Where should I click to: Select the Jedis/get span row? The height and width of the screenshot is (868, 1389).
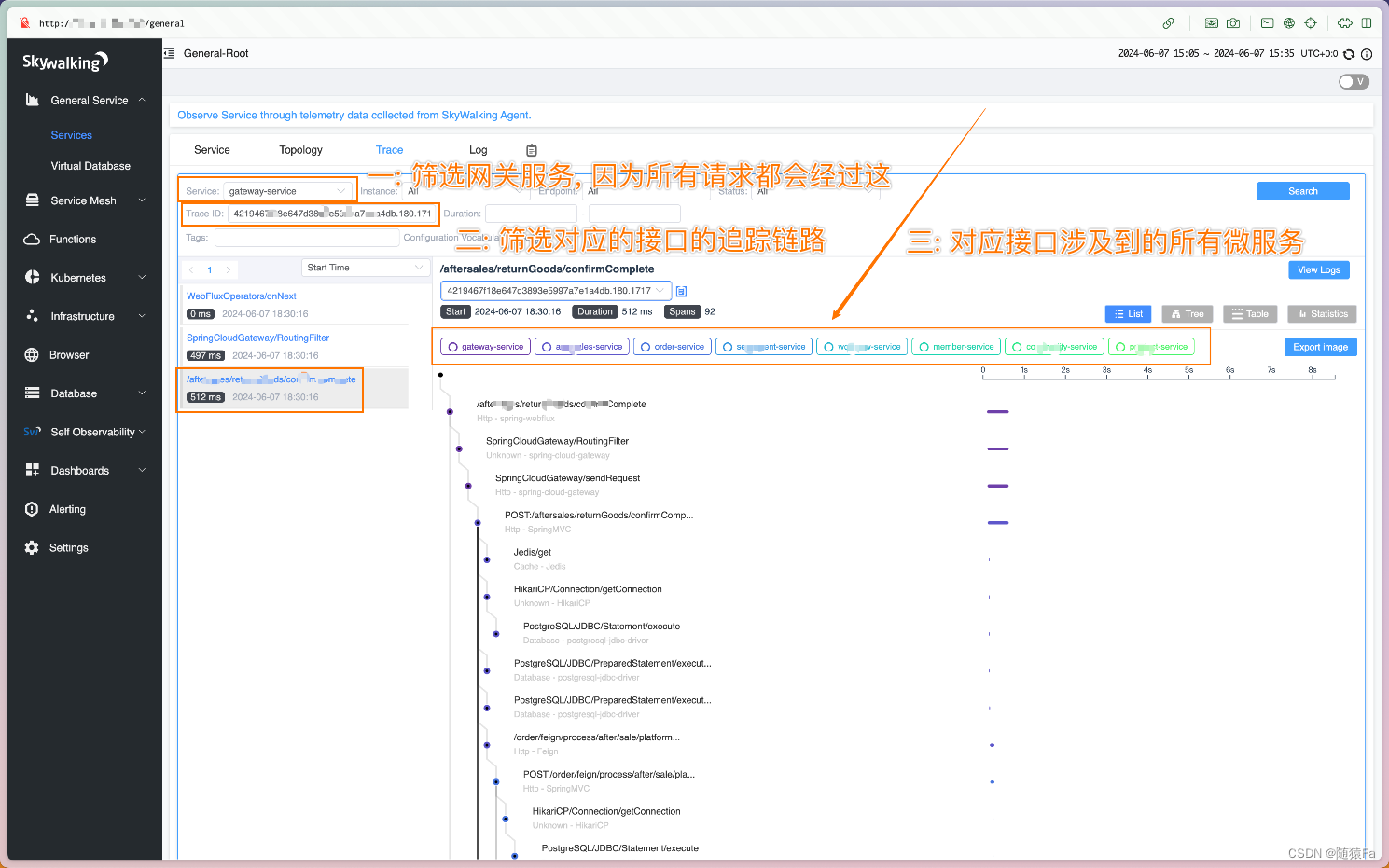coord(533,552)
